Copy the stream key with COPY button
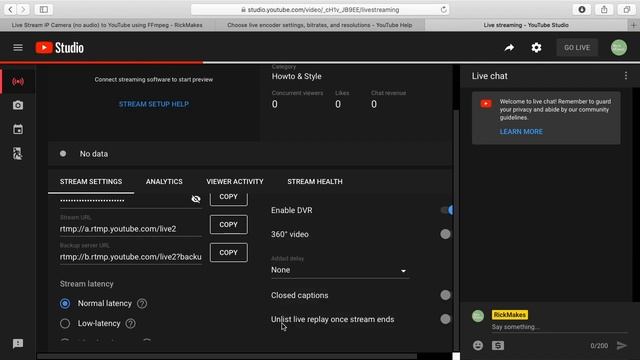The width and height of the screenshot is (640, 360). 229,198
